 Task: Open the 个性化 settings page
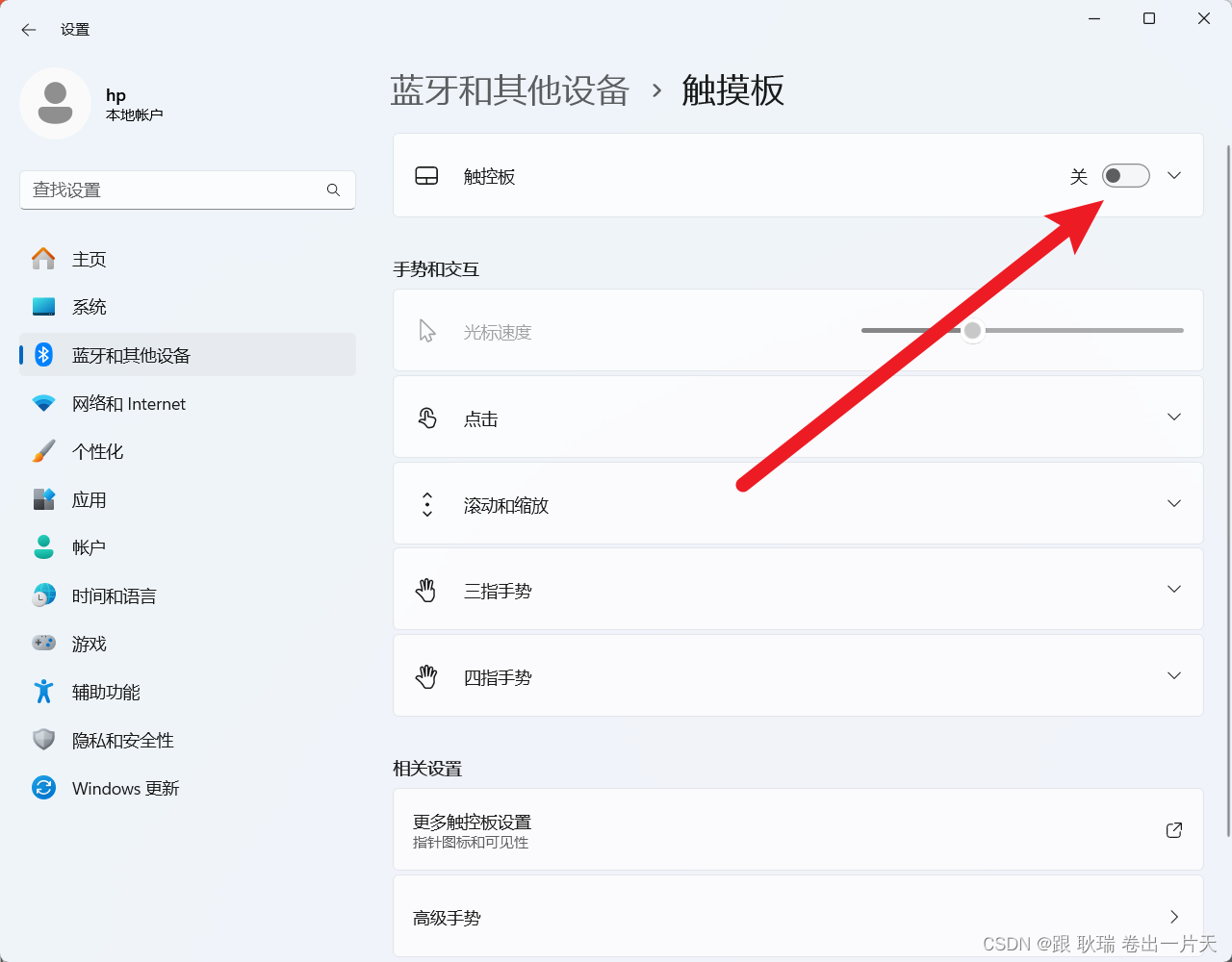pyautogui.click(x=188, y=451)
